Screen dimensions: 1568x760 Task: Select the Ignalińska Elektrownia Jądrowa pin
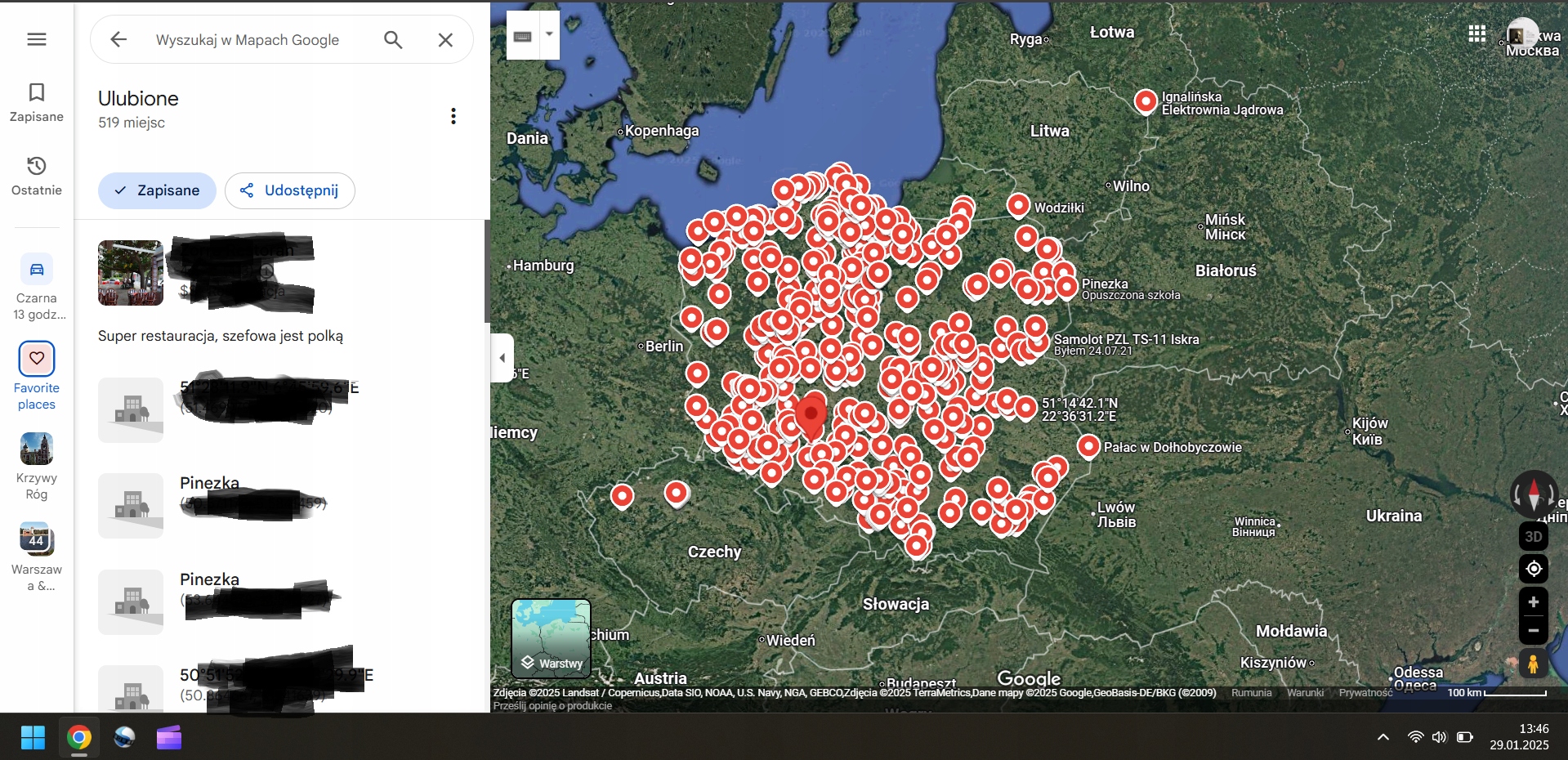tap(1146, 101)
